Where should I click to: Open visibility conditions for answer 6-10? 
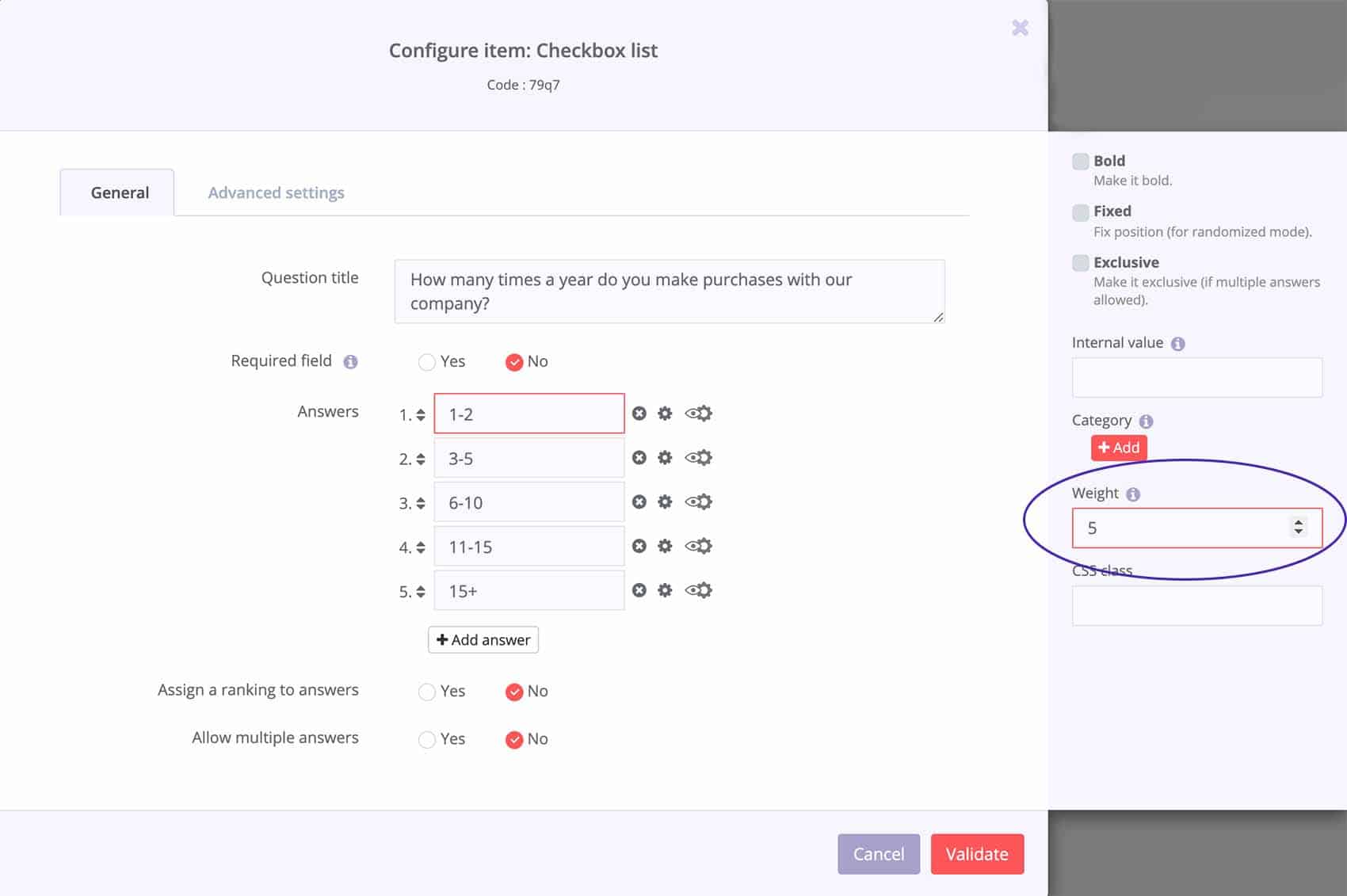[x=699, y=502]
